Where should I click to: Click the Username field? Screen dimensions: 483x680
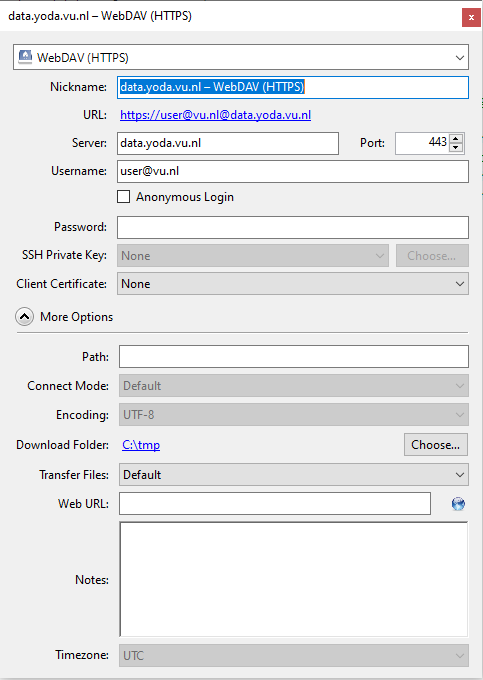(293, 171)
